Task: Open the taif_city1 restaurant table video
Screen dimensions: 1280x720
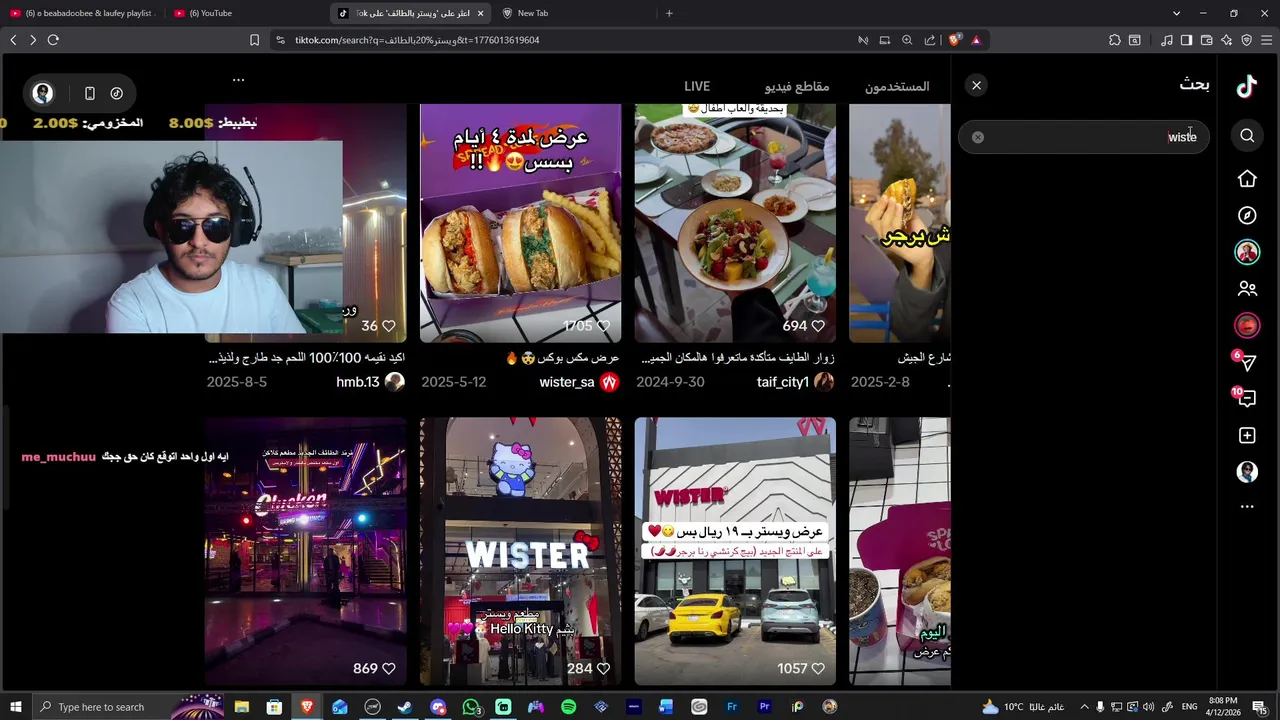Action: pyautogui.click(x=735, y=223)
